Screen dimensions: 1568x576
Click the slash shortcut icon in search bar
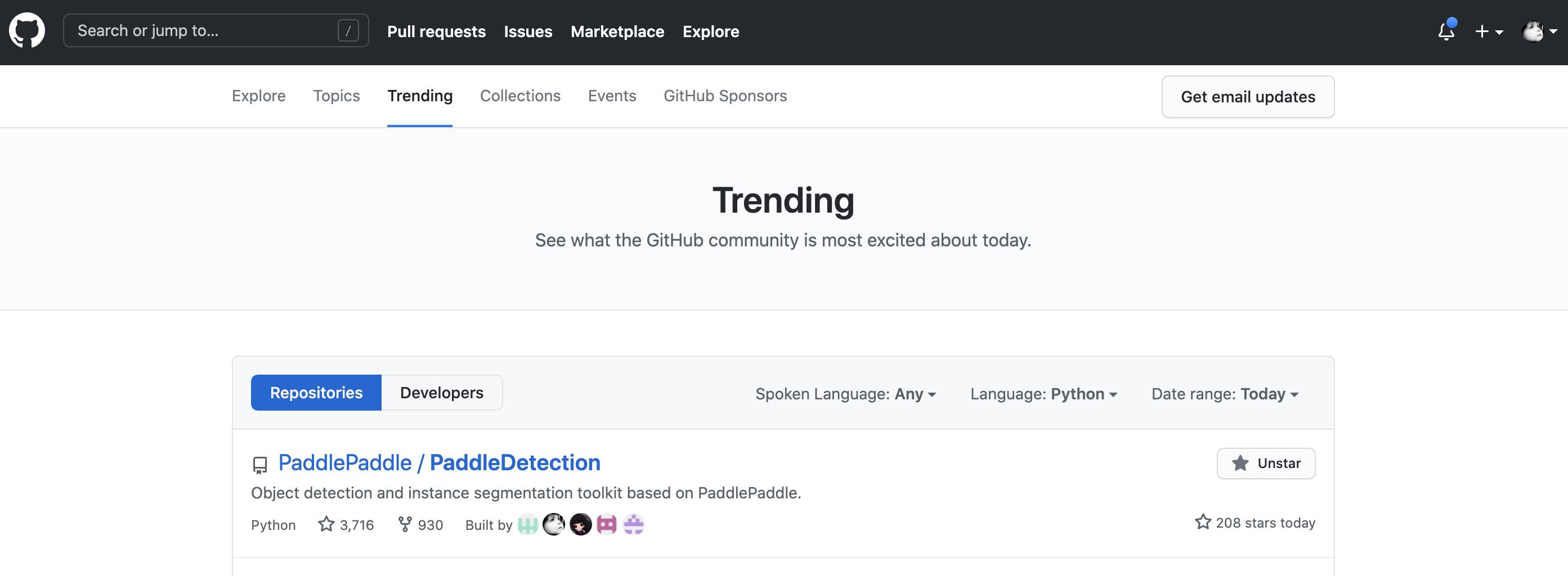point(348,30)
